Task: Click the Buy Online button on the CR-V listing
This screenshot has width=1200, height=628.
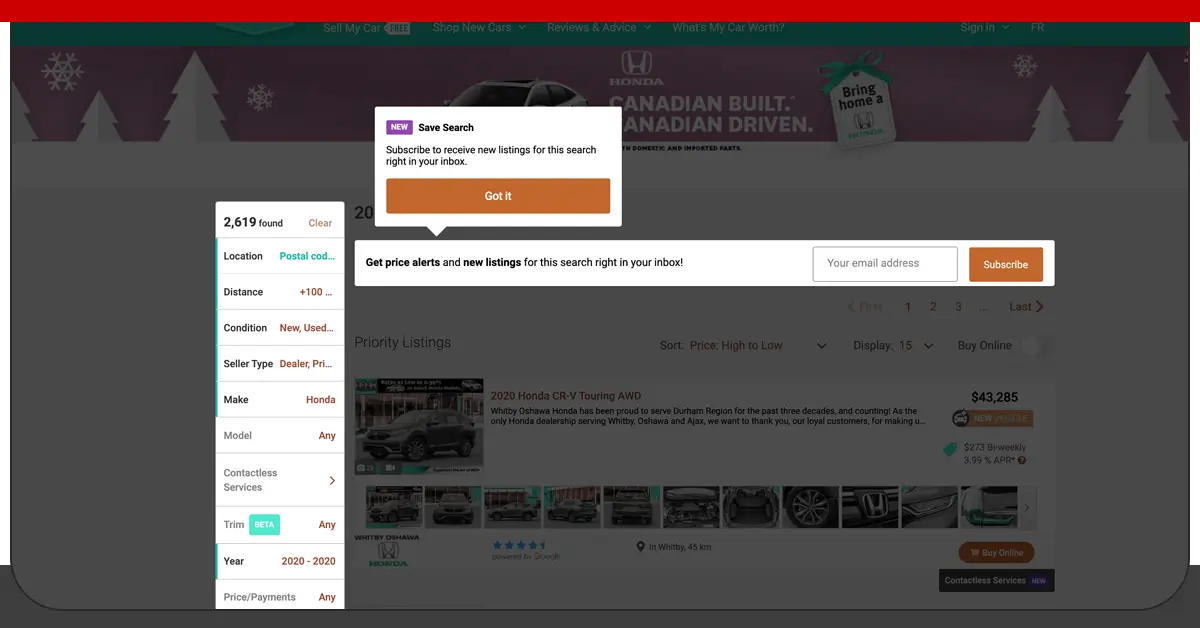Action: (x=996, y=552)
